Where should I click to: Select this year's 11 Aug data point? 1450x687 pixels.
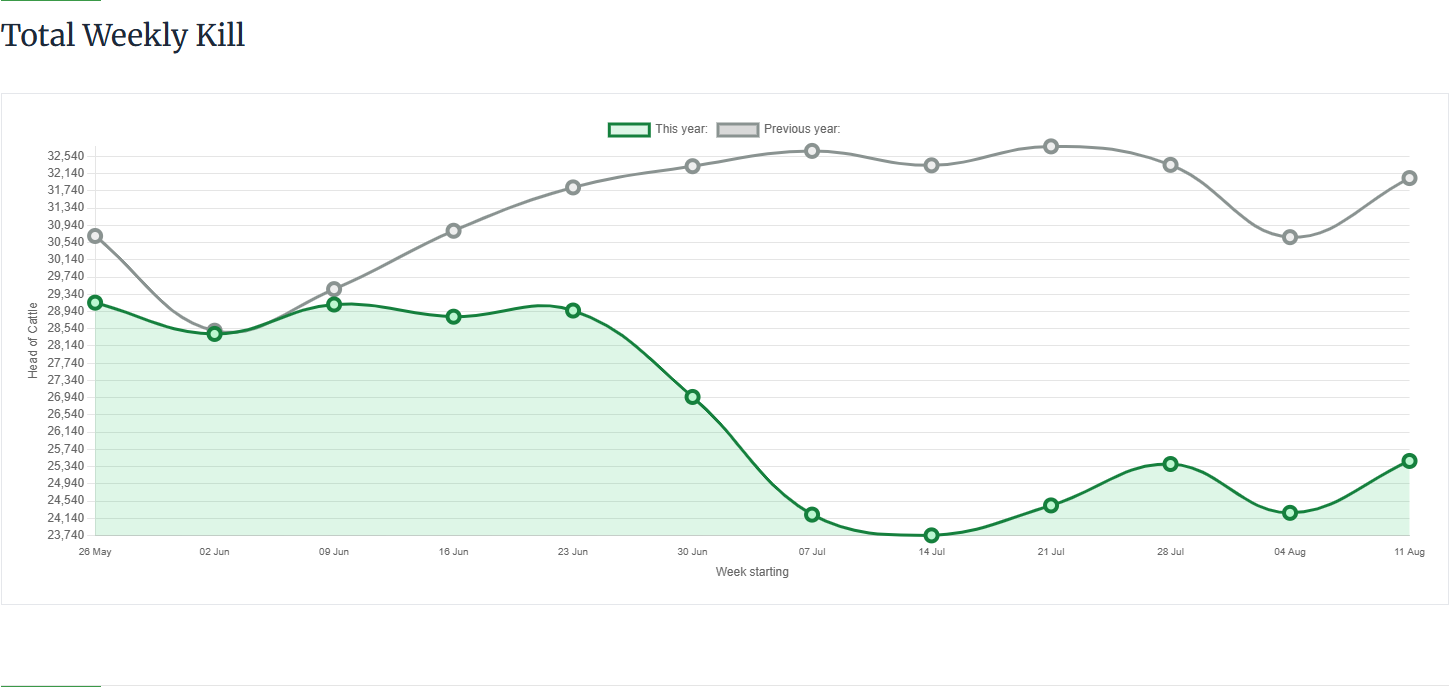[1409, 461]
